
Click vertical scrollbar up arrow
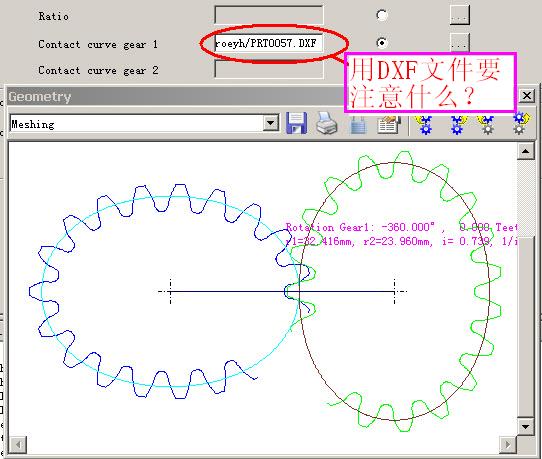click(525, 151)
